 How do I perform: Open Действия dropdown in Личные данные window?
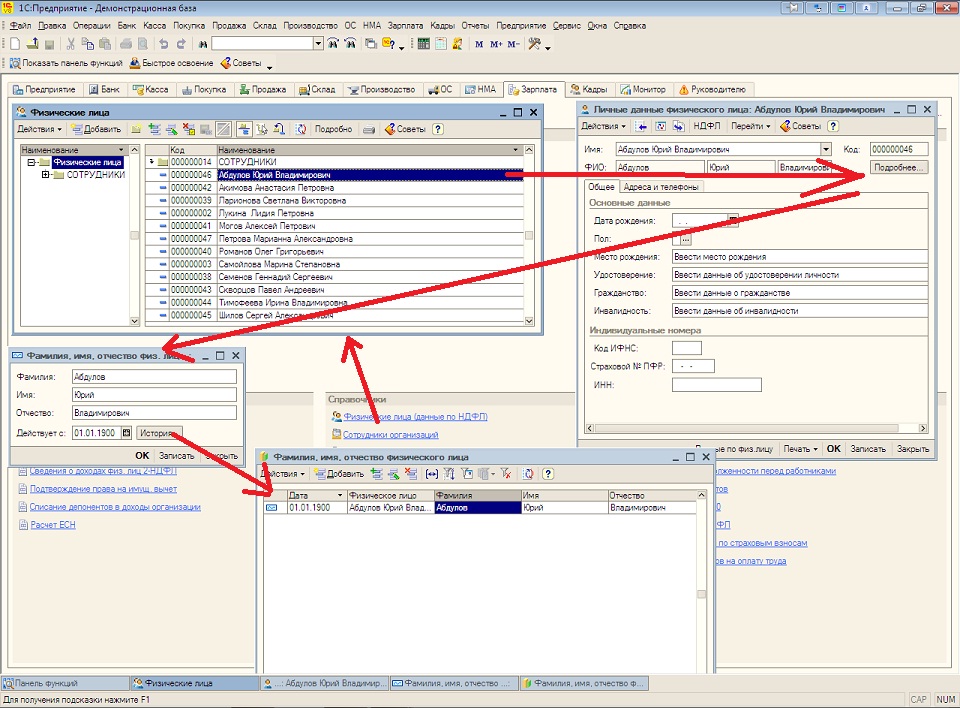pos(604,126)
